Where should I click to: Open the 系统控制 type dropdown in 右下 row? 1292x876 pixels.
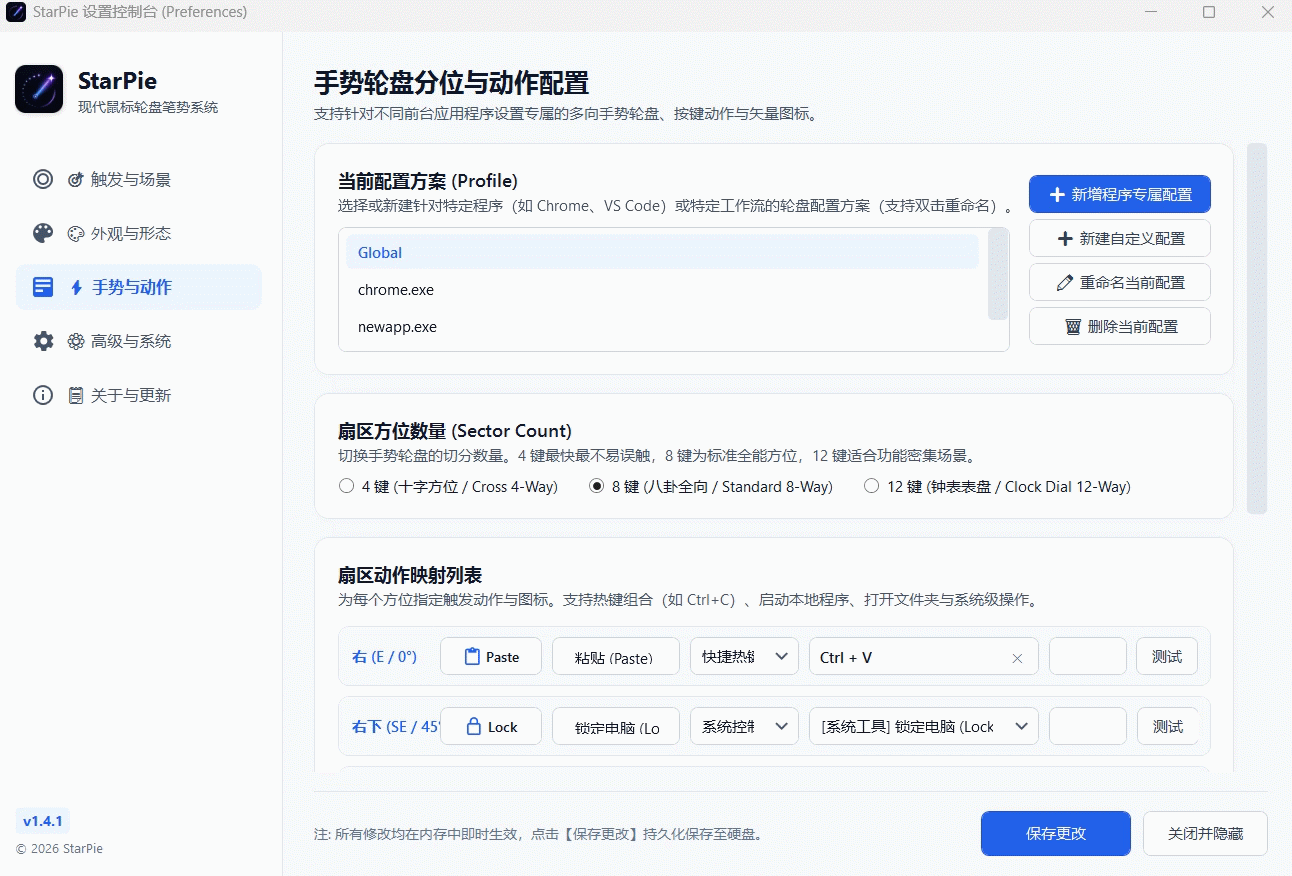[x=744, y=727]
